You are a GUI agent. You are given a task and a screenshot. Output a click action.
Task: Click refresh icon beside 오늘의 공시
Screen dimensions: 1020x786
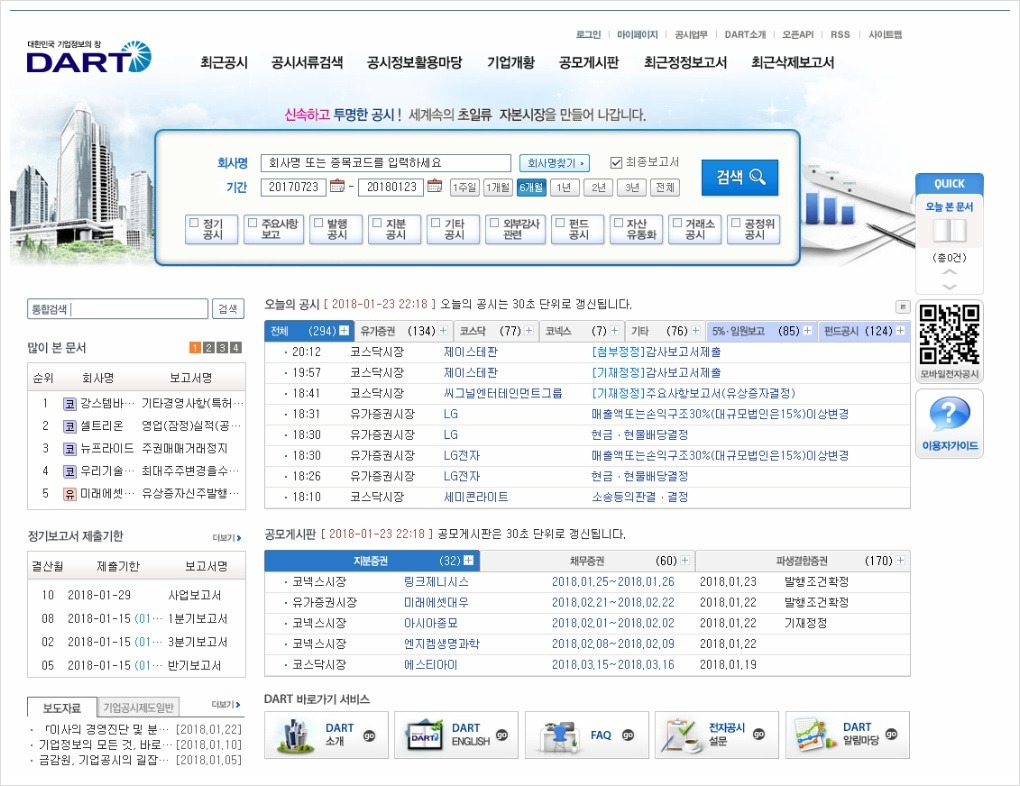pyautogui.click(x=902, y=306)
